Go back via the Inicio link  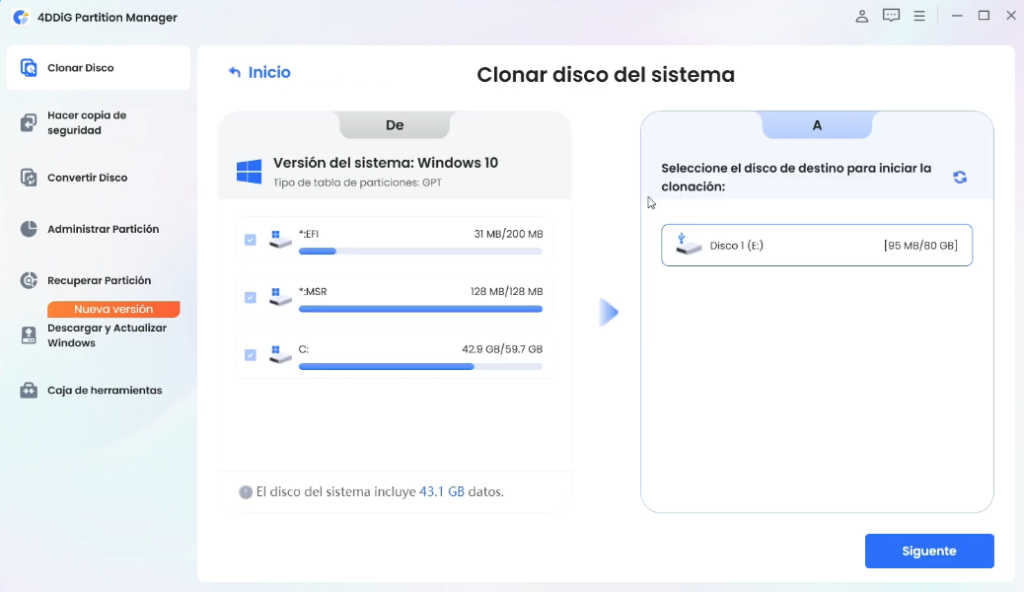pyautogui.click(x=259, y=72)
